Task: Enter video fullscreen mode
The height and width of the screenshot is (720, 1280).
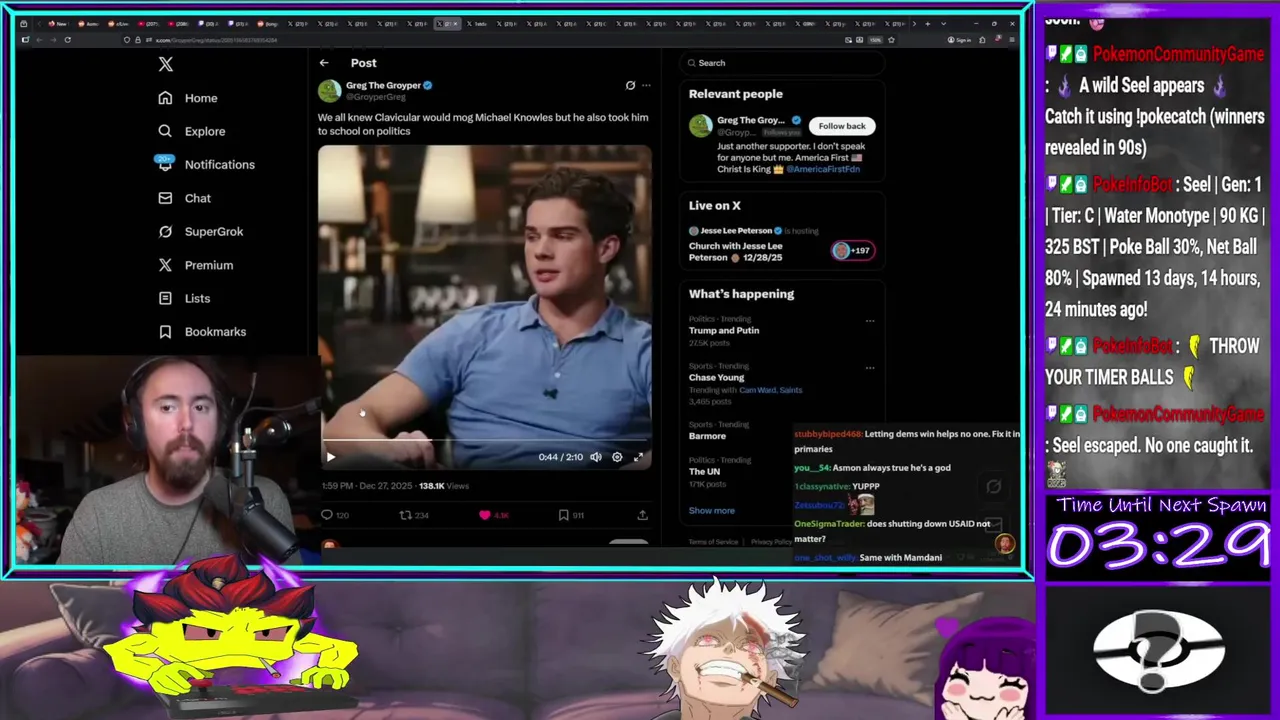Action: [x=638, y=457]
